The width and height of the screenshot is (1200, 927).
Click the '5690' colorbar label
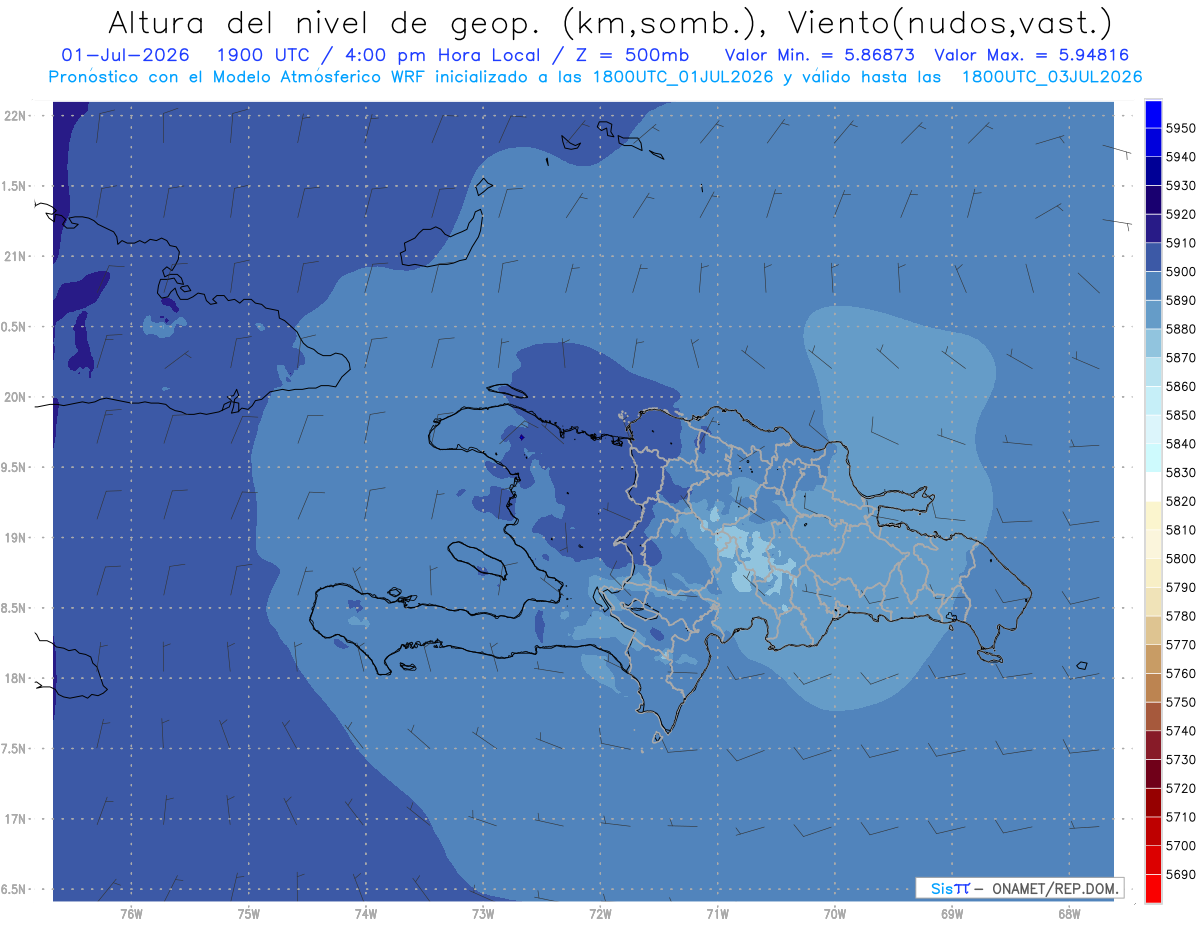(1180, 874)
